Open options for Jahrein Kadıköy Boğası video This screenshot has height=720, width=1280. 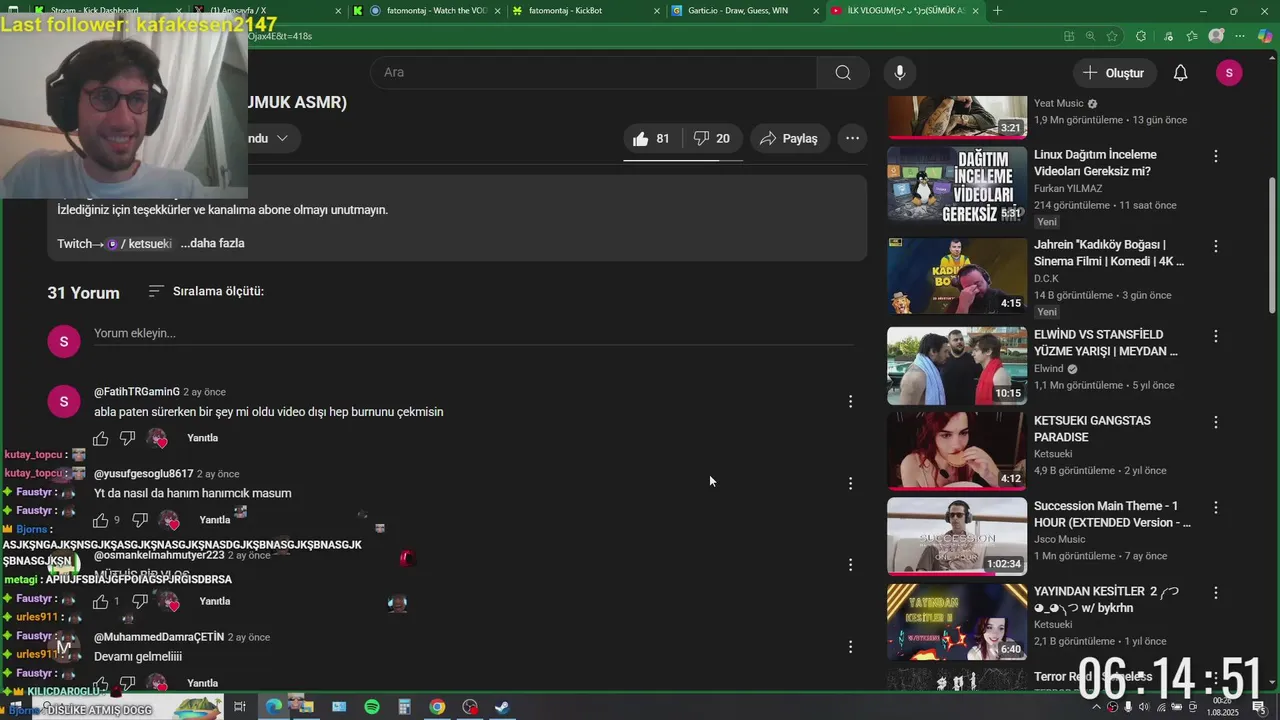[x=1216, y=246]
